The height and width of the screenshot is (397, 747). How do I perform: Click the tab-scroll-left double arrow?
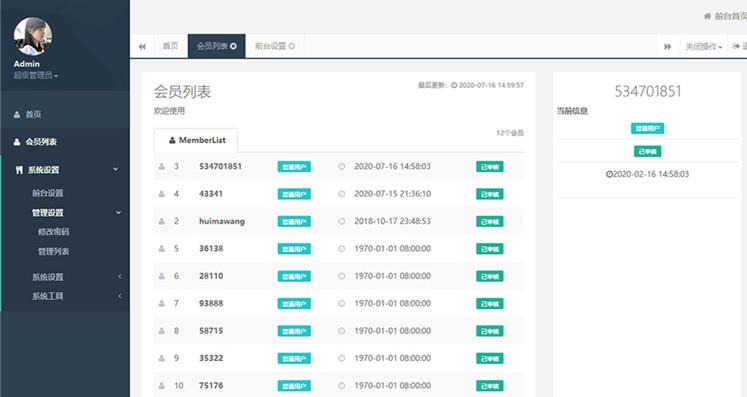coord(142,46)
